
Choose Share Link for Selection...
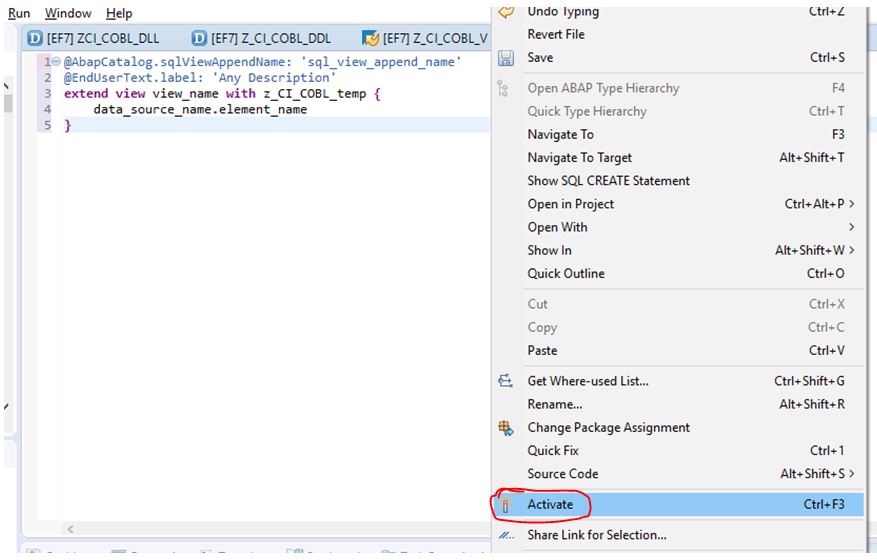tap(678, 535)
